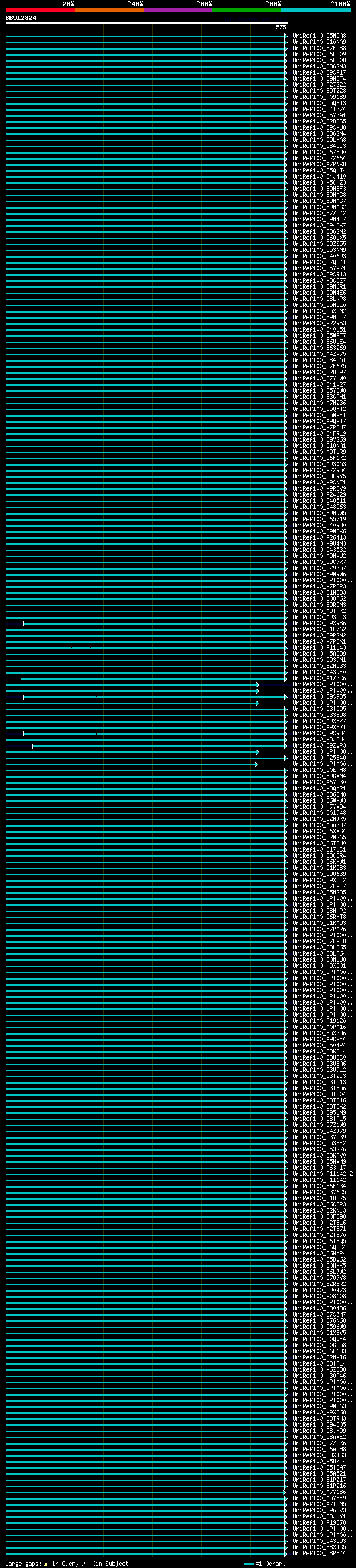This screenshot has height=1568, width=356.
Task: Click the UniRef100_A6YT30 hit label
Action: click(319, 783)
